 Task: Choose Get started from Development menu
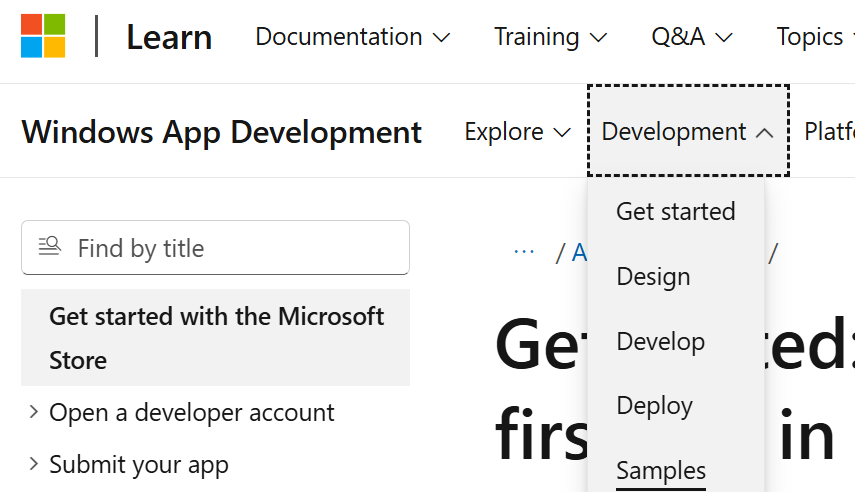676,212
